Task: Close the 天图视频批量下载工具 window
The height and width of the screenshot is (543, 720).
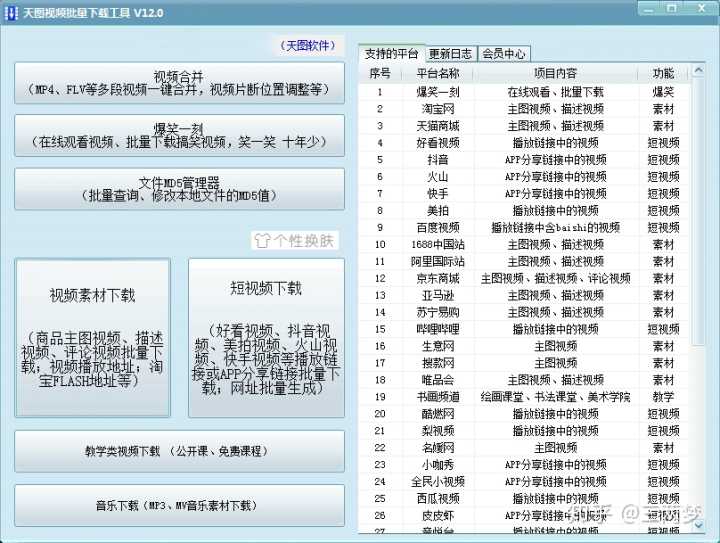Action: point(700,10)
